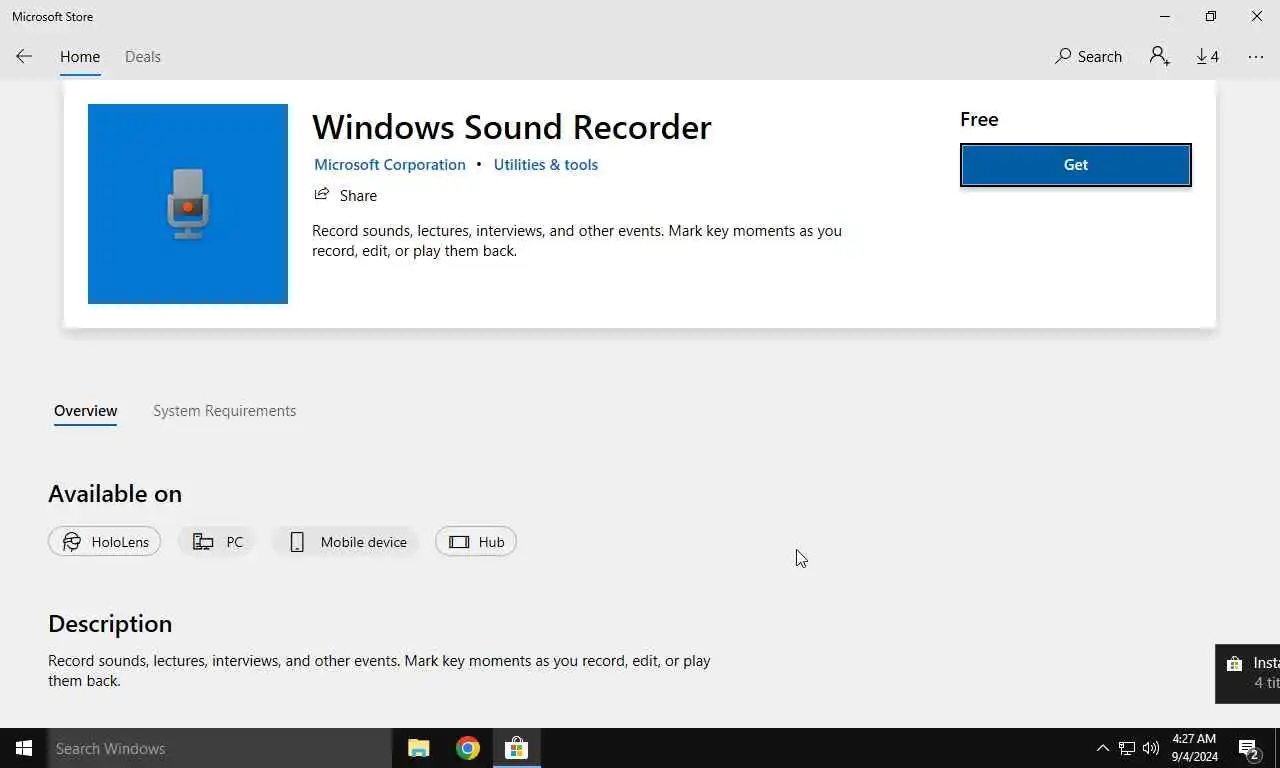Open the account sign-in icon
Viewport: 1280px width, 768px height.
click(x=1160, y=56)
